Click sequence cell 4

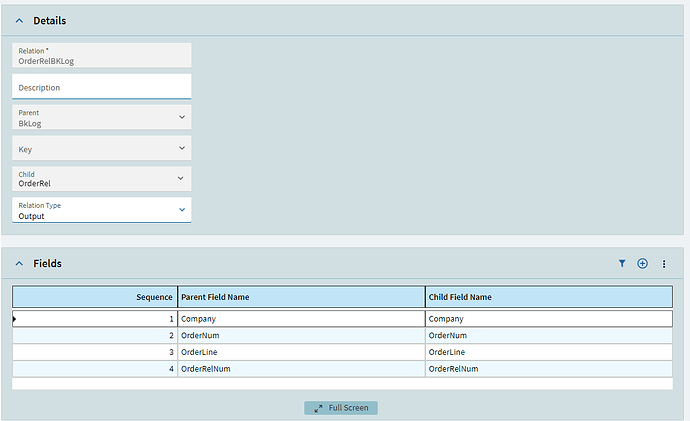coord(95,369)
